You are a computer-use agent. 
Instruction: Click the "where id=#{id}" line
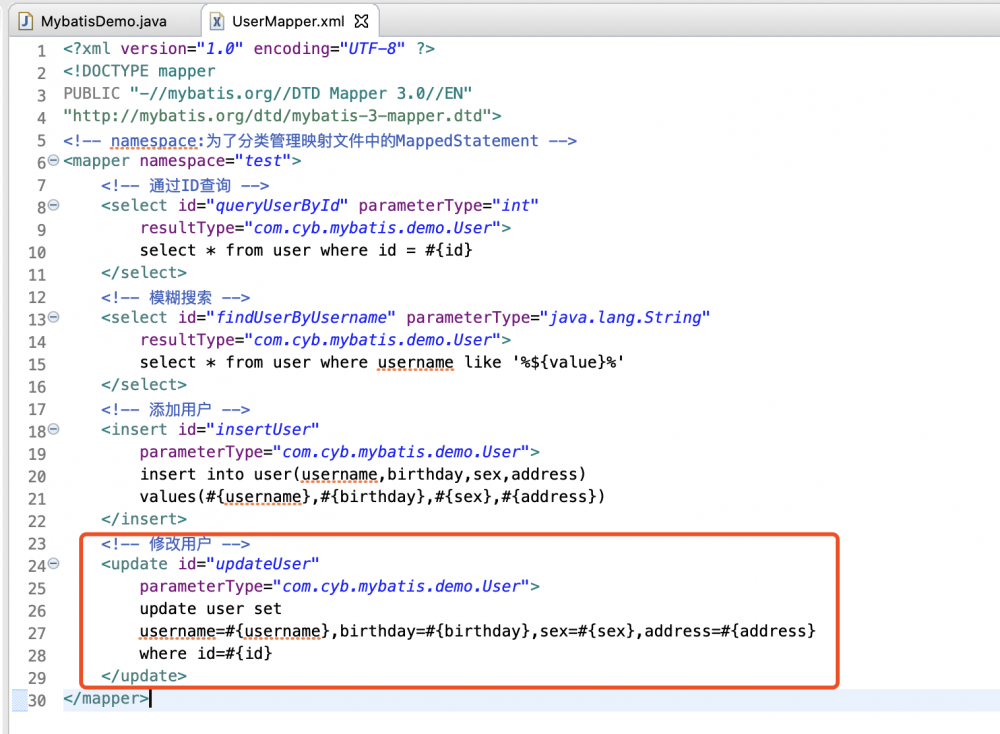(206, 654)
